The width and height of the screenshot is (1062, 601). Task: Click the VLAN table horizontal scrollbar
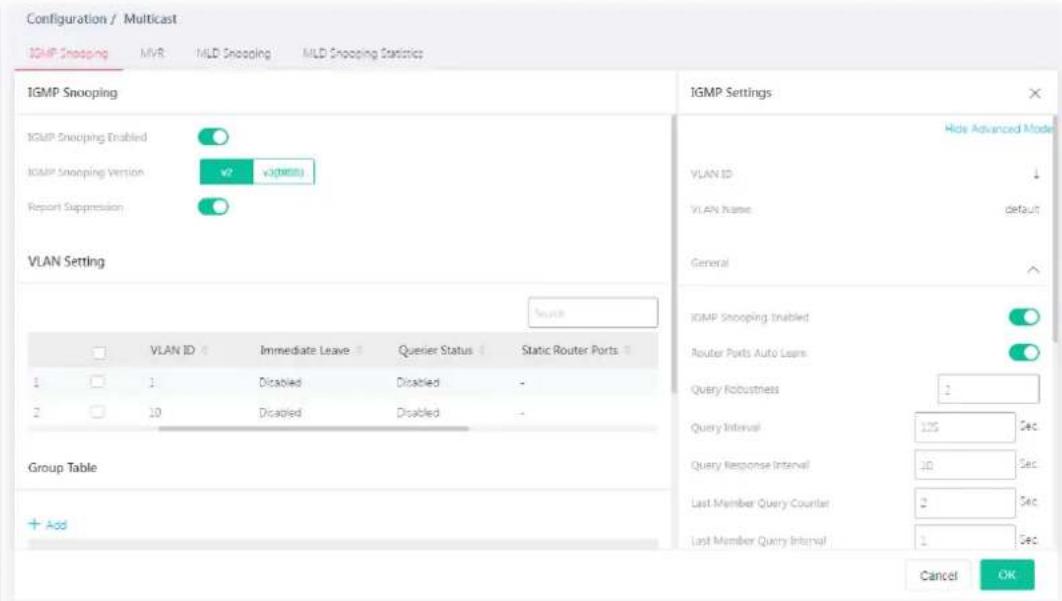314,429
